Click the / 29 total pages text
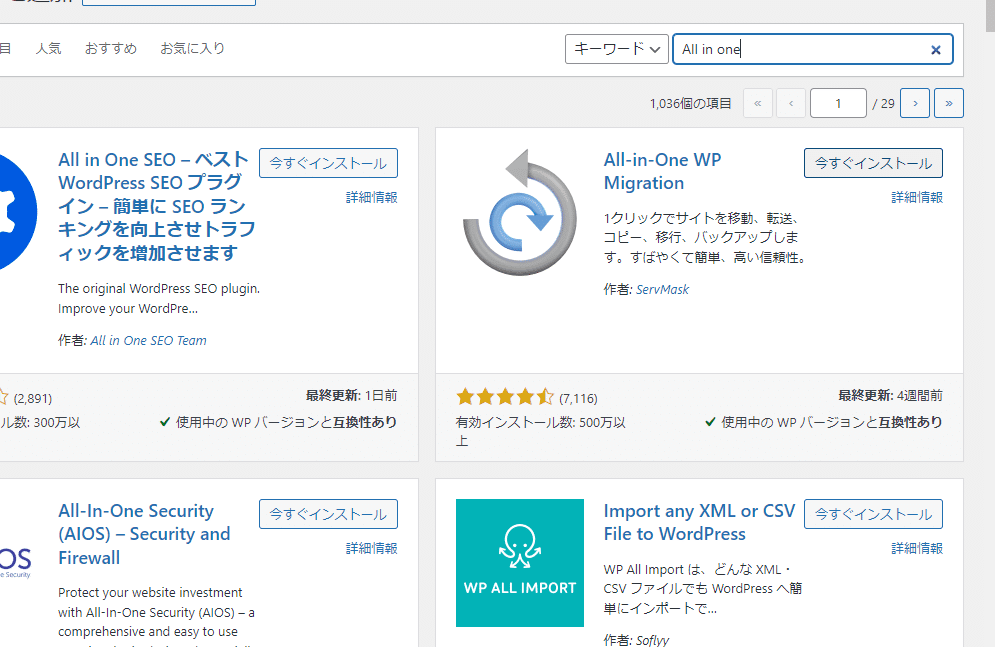This screenshot has width=995, height=647. tap(883, 103)
